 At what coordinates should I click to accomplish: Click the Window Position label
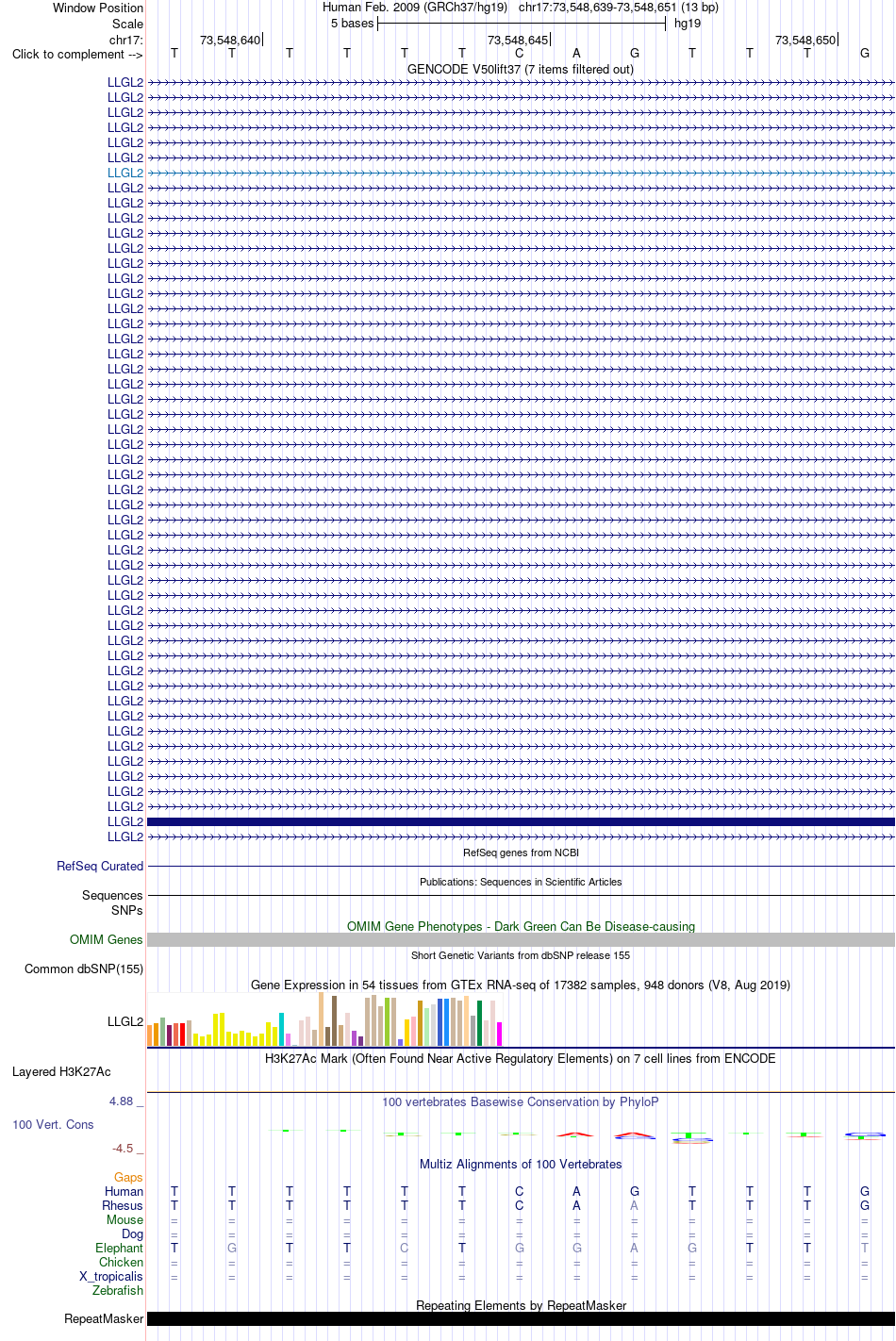pos(98,8)
